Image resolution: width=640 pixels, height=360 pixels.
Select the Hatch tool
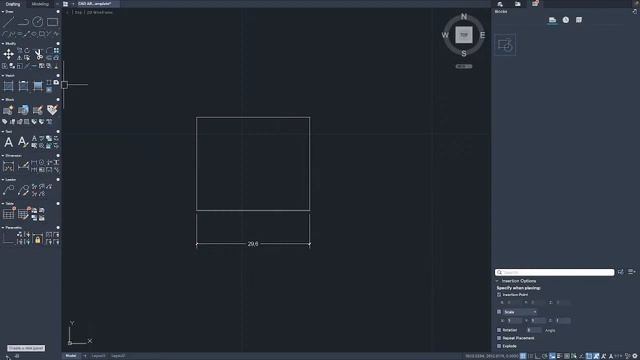[x=9, y=86]
